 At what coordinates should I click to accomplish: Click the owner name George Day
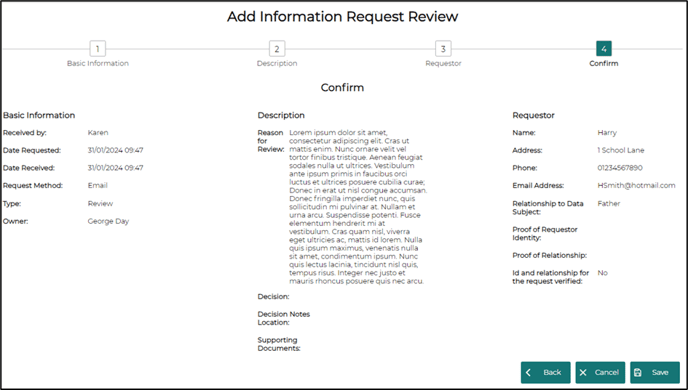click(108, 222)
